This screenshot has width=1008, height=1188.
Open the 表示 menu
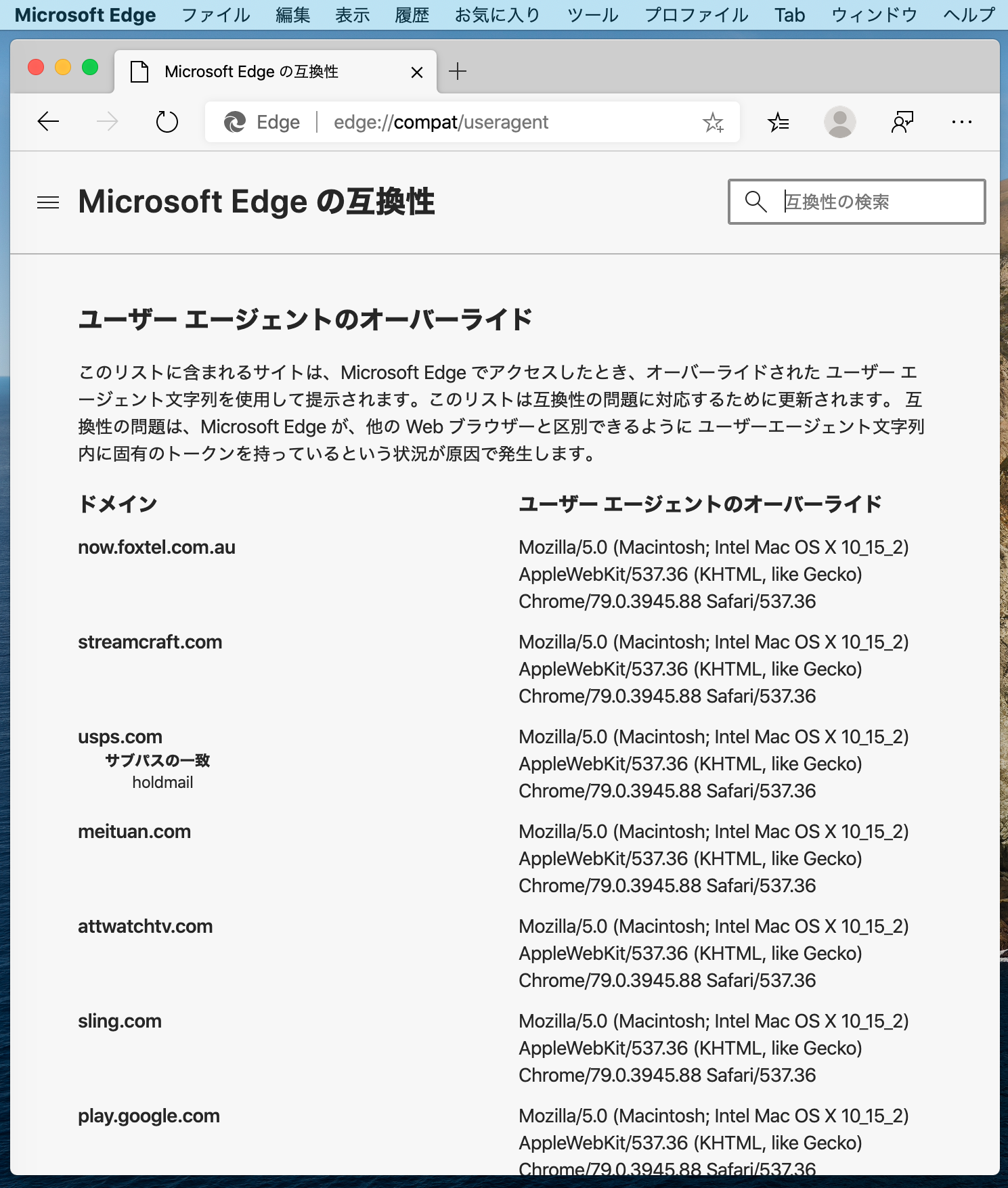[x=353, y=15]
